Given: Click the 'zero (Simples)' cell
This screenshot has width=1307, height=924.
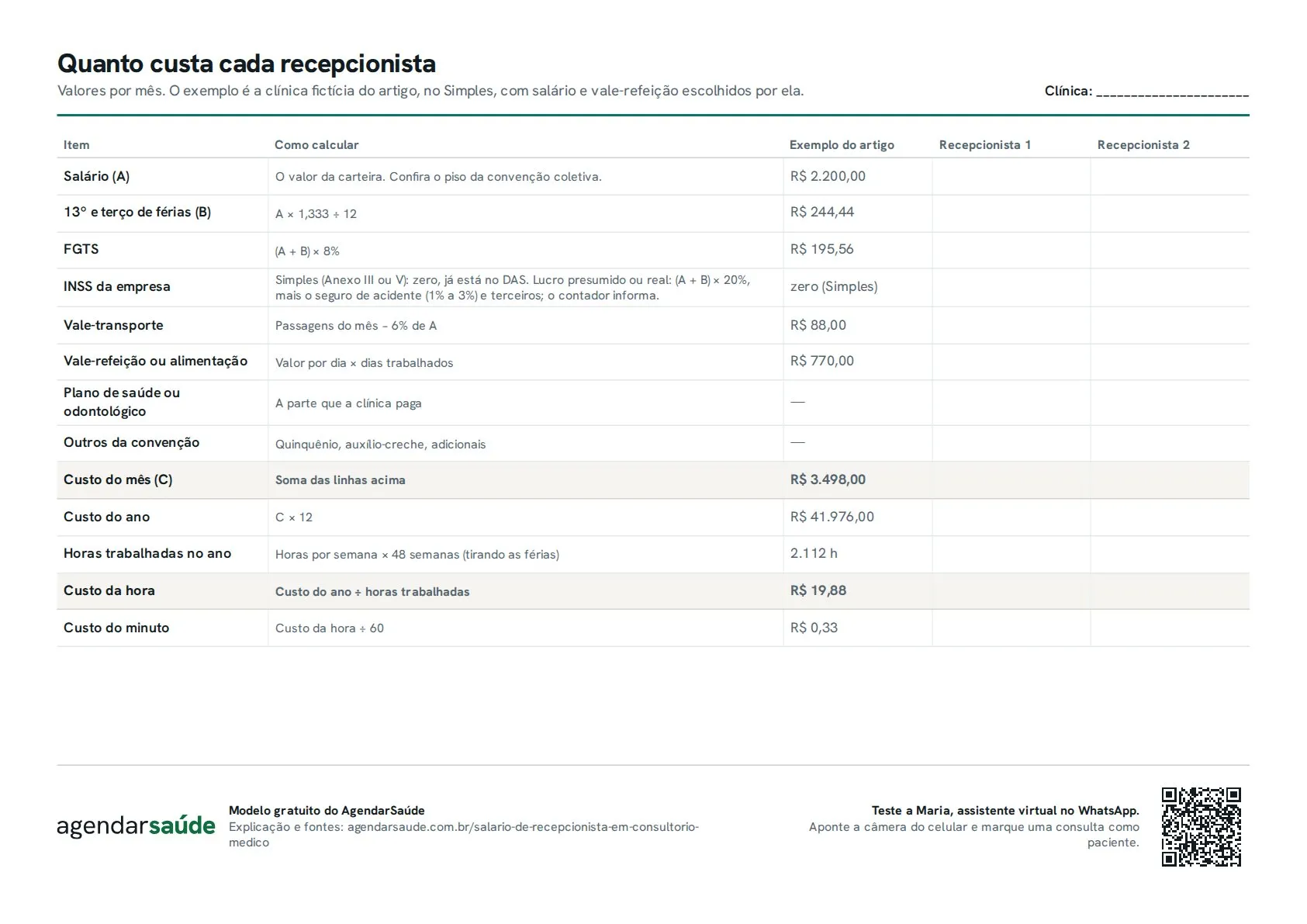Looking at the screenshot, I should click(x=834, y=287).
